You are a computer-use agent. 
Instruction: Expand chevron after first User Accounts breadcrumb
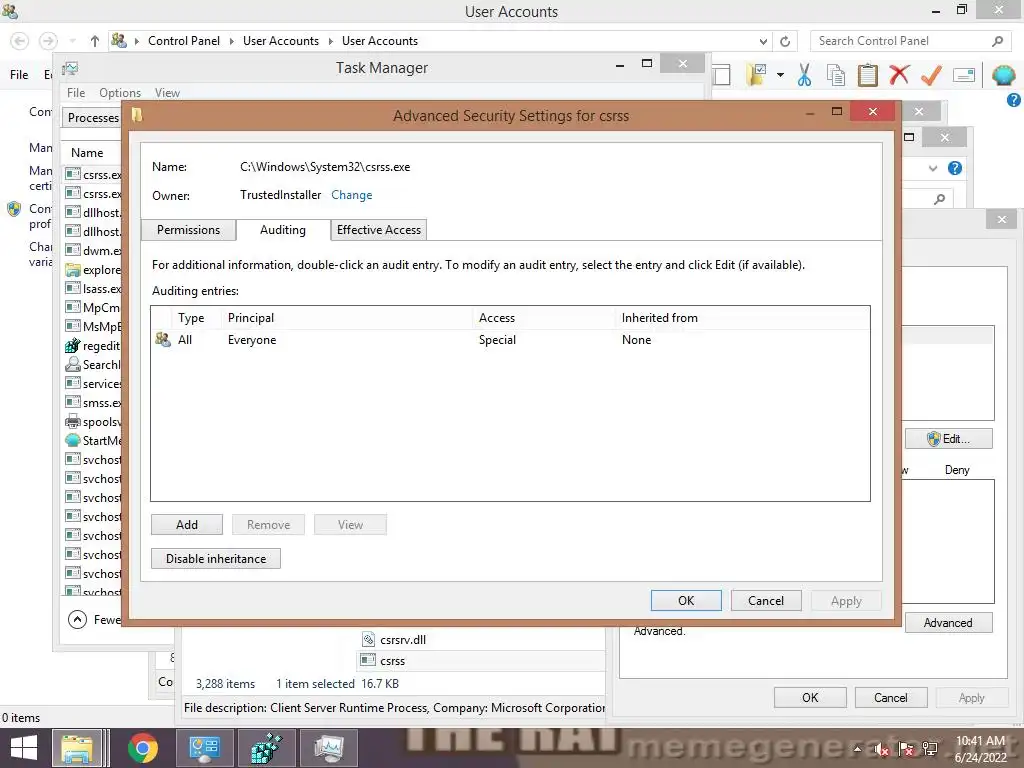(330, 41)
